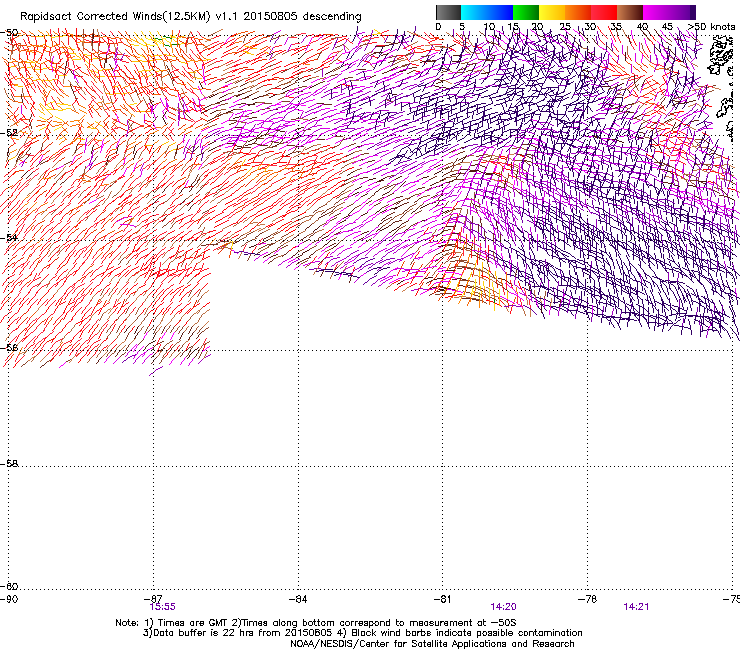The height and width of the screenshot is (650, 740).
Task: Click the "14:21" swath time label
Action: point(636,607)
